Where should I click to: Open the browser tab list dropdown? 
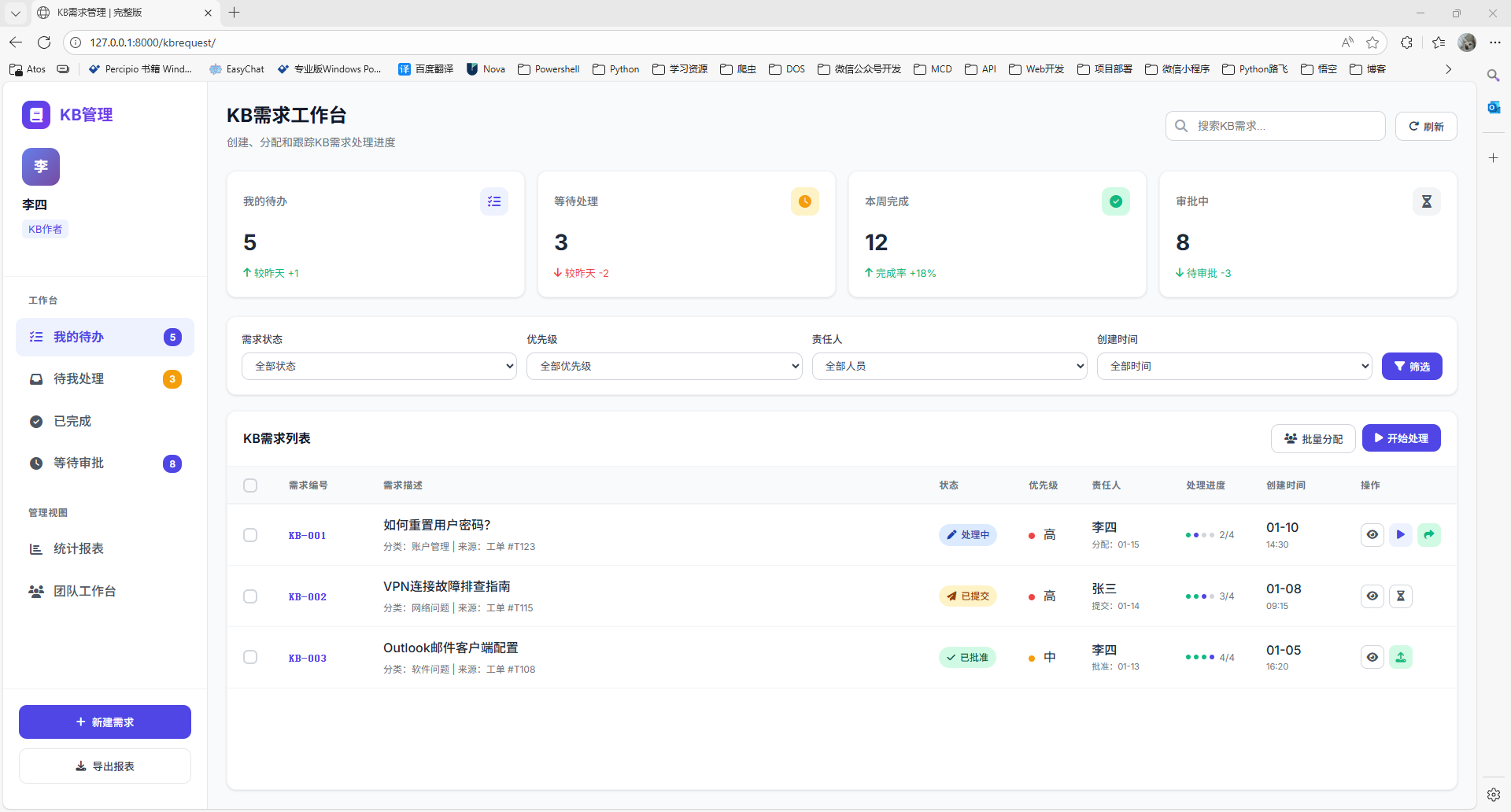click(16, 13)
